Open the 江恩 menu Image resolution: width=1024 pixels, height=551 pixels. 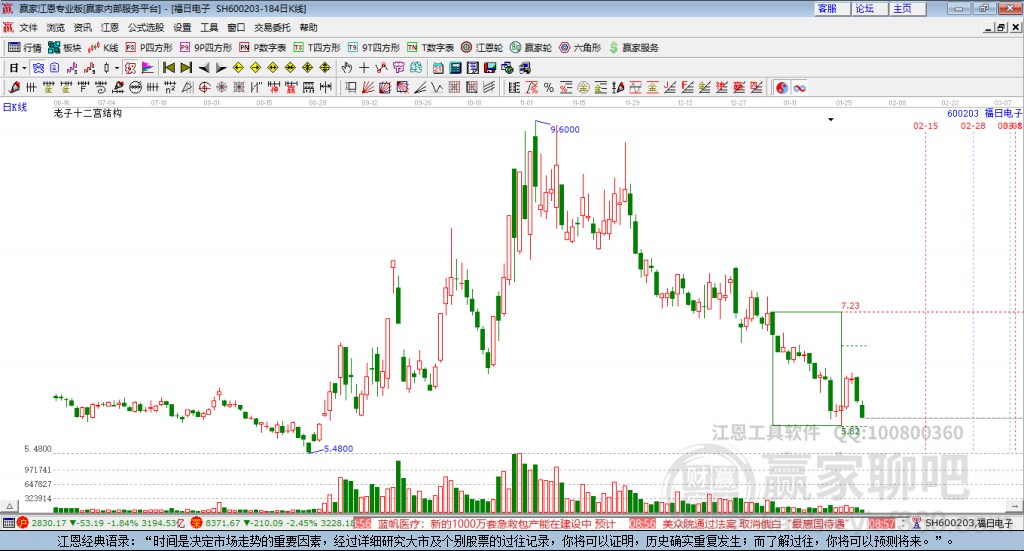pyautogui.click(x=110, y=27)
